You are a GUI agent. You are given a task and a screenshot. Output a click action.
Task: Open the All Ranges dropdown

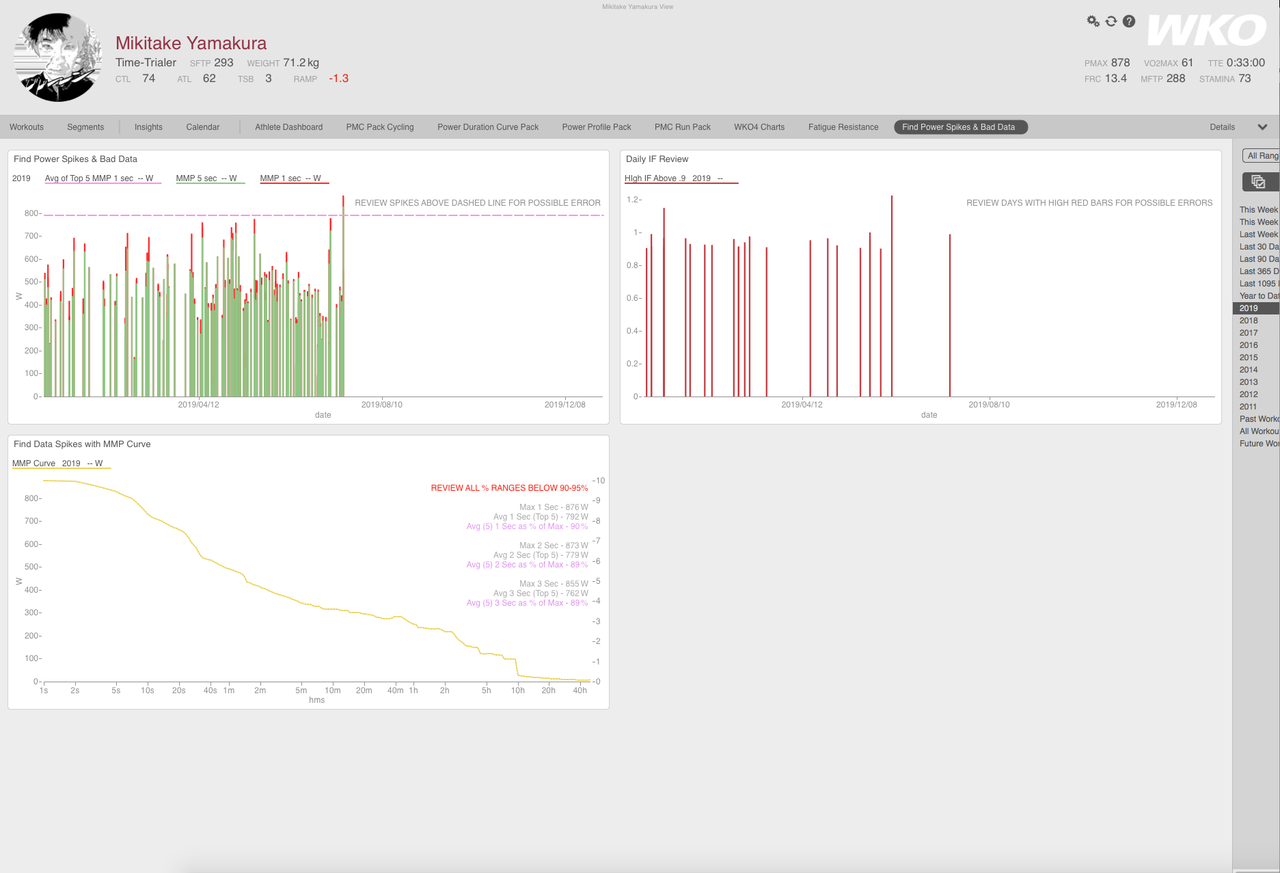1262,156
